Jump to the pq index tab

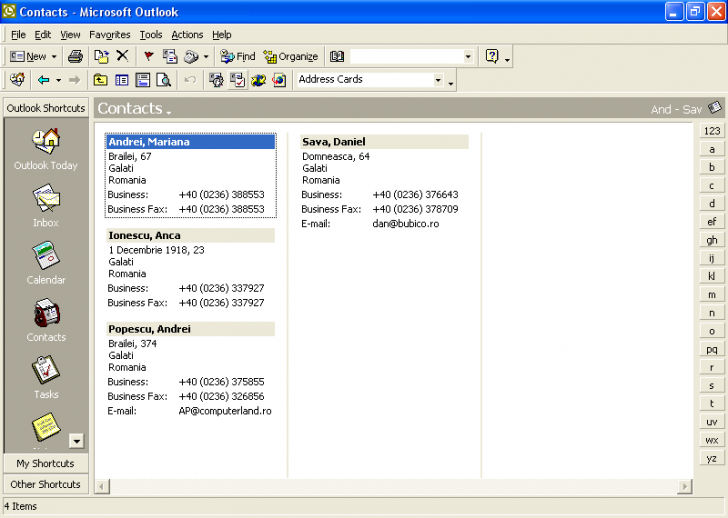click(x=712, y=349)
